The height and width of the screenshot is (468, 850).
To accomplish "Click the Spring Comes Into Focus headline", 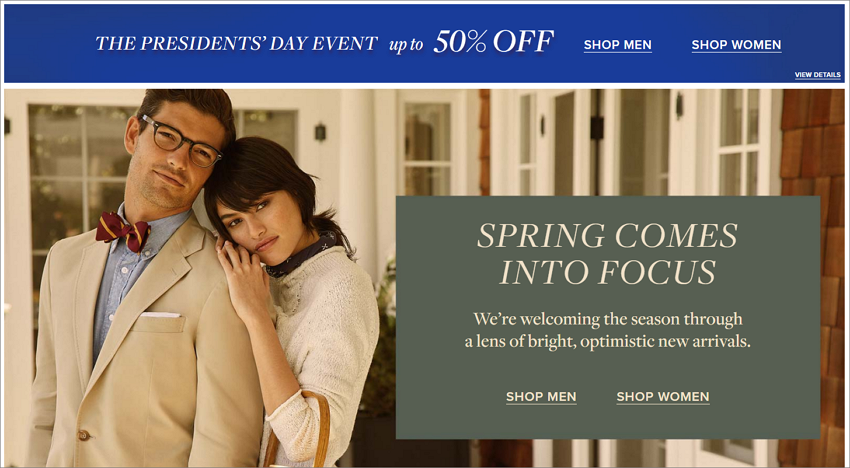I will click(x=607, y=254).
